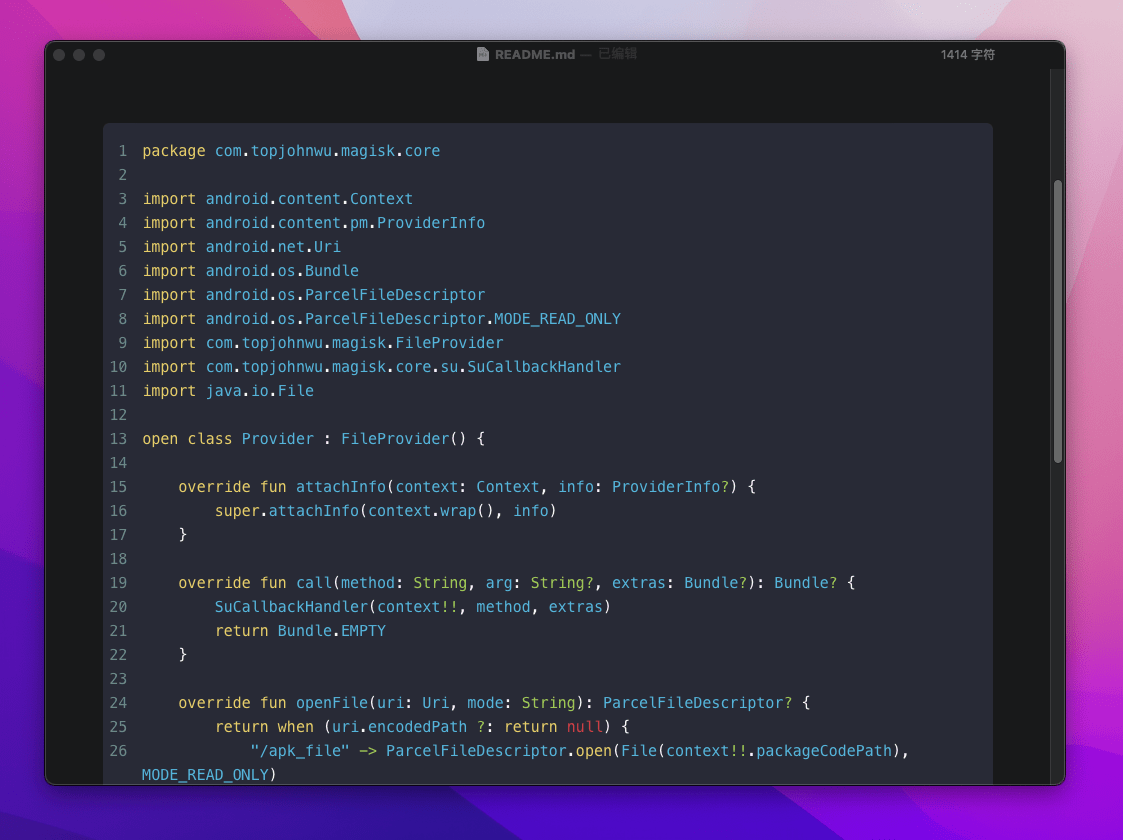Click 'packageCodePath' on line 26

[824, 751]
